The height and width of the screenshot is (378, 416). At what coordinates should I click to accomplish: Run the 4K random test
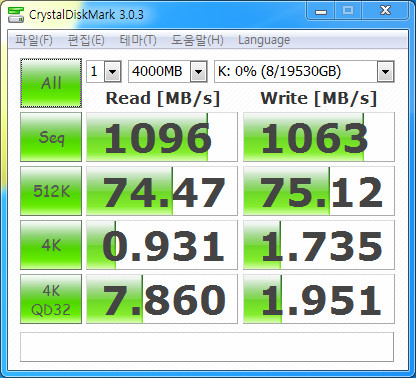51,245
